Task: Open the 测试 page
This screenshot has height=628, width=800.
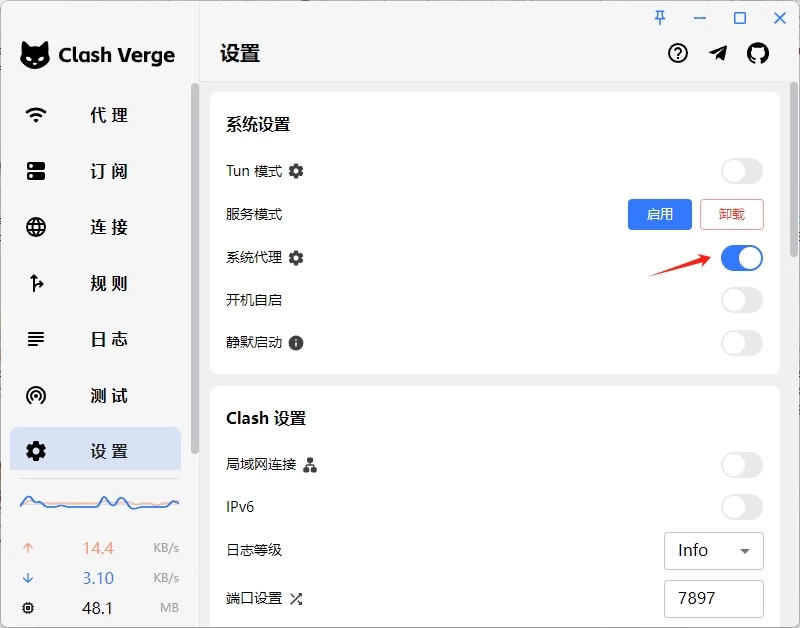Action: (95, 395)
